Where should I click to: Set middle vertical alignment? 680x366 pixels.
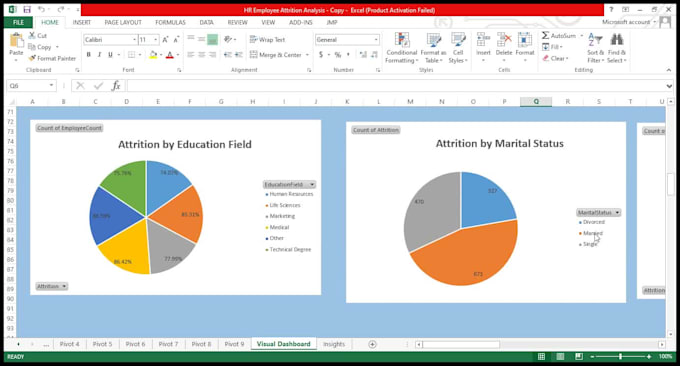[x=202, y=39]
